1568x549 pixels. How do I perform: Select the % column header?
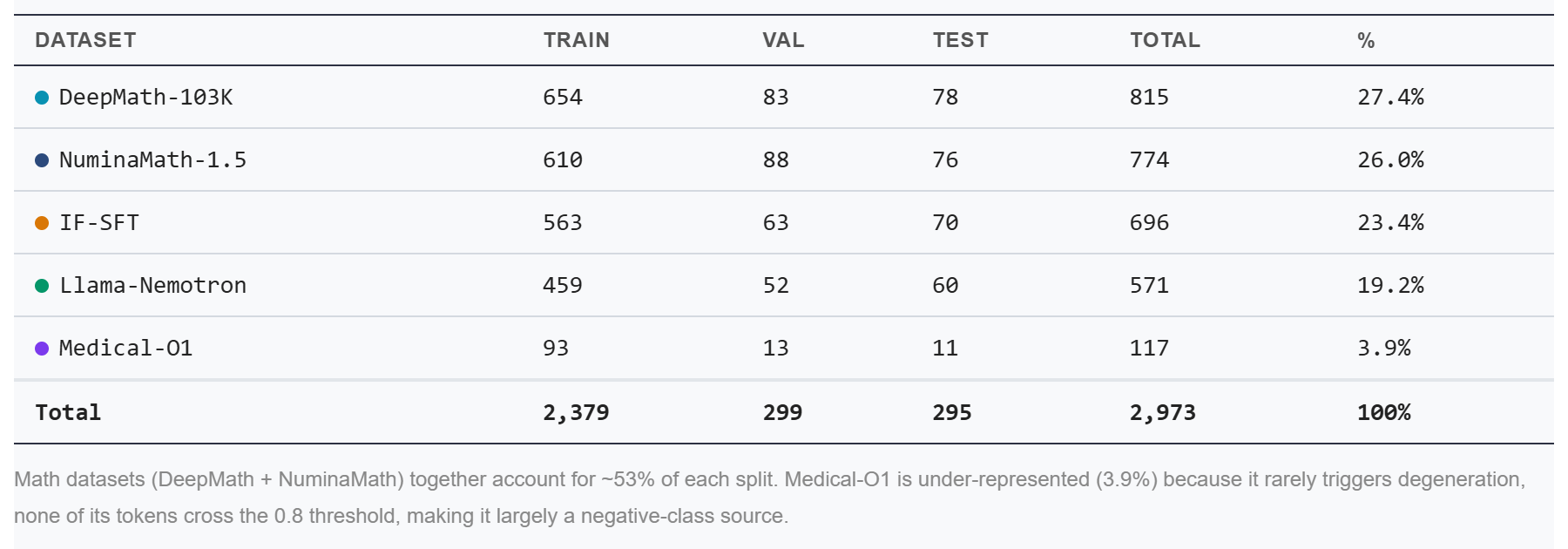click(x=1366, y=40)
